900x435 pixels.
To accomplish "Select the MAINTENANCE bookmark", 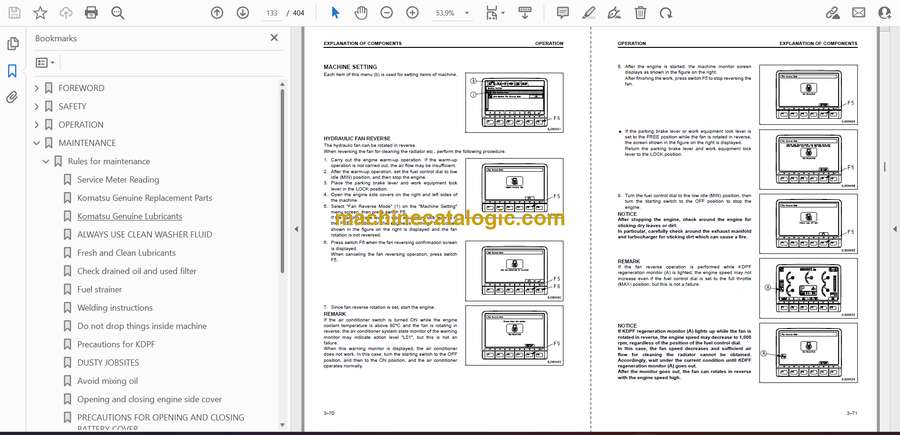I will click(87, 143).
